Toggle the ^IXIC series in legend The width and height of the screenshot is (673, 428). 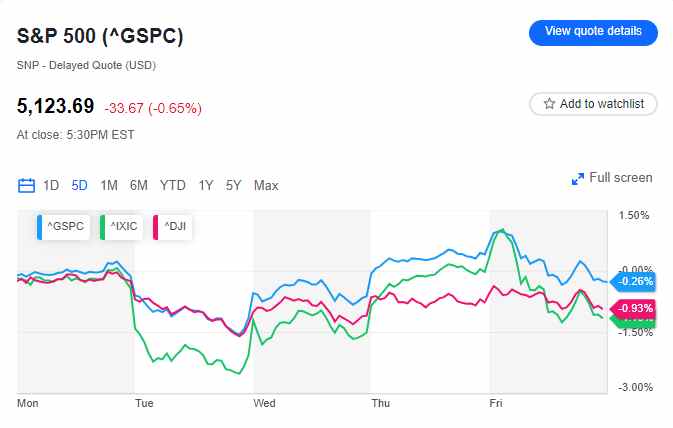[x=122, y=228]
